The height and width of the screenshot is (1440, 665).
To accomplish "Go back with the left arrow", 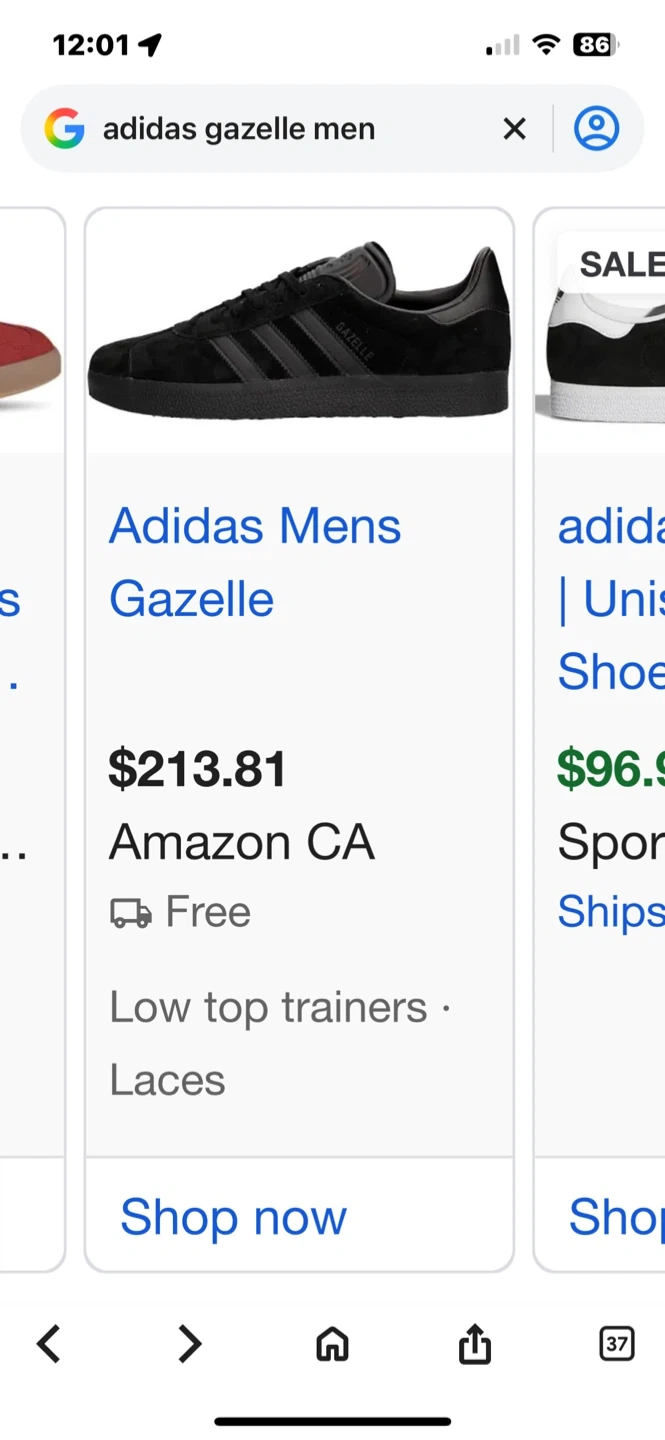I will pos(49,1344).
